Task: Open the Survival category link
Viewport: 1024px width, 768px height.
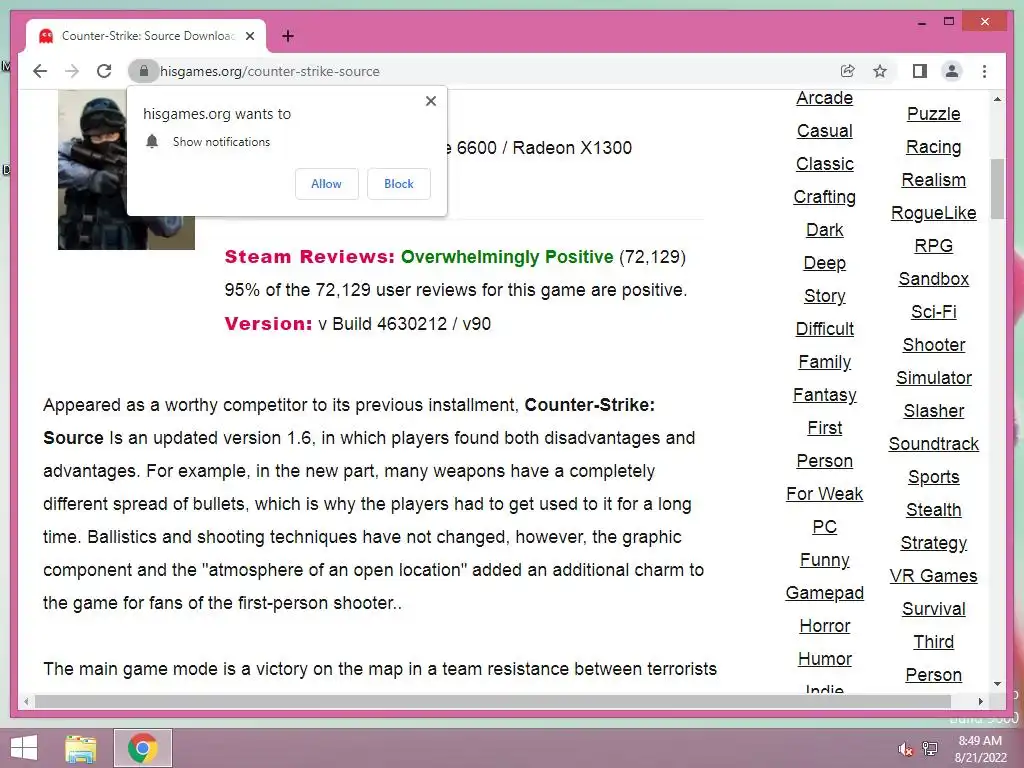Action: point(933,609)
